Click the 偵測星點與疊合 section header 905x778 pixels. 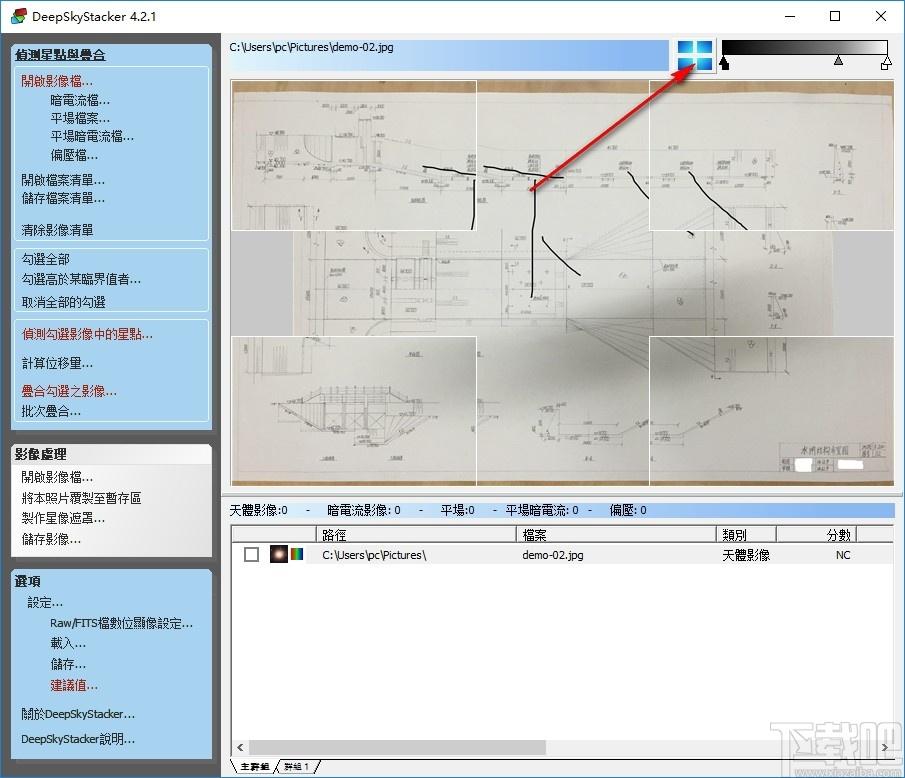coord(60,55)
